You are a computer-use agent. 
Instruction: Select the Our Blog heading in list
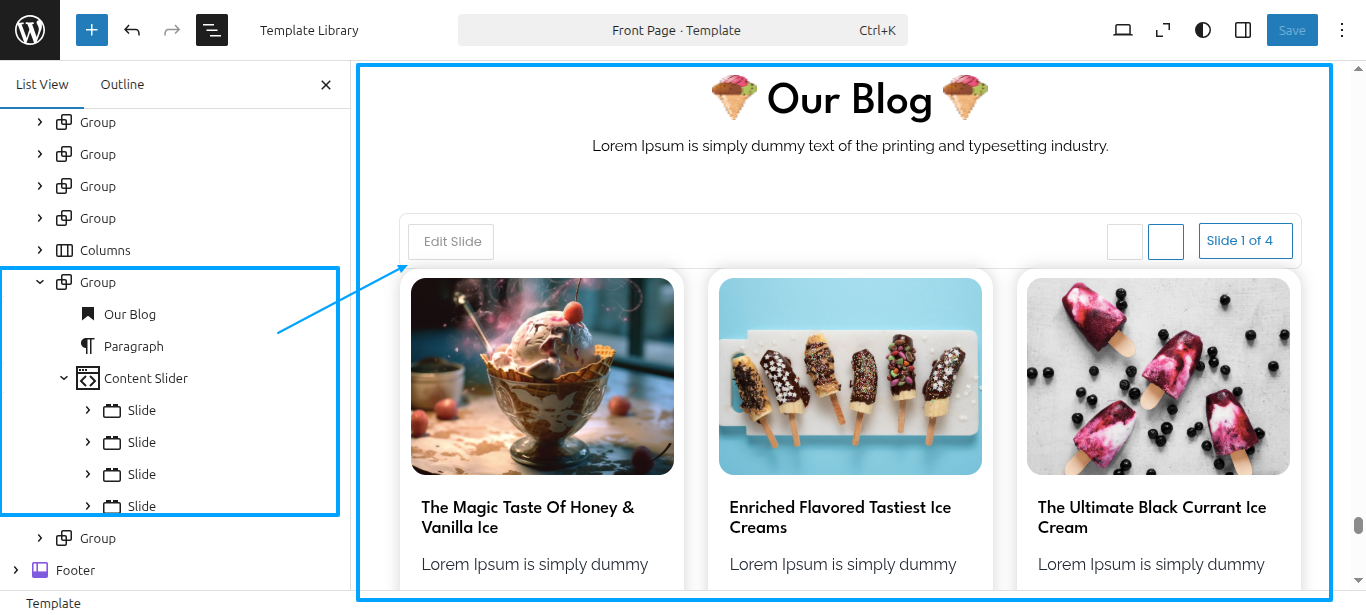[x=130, y=314]
